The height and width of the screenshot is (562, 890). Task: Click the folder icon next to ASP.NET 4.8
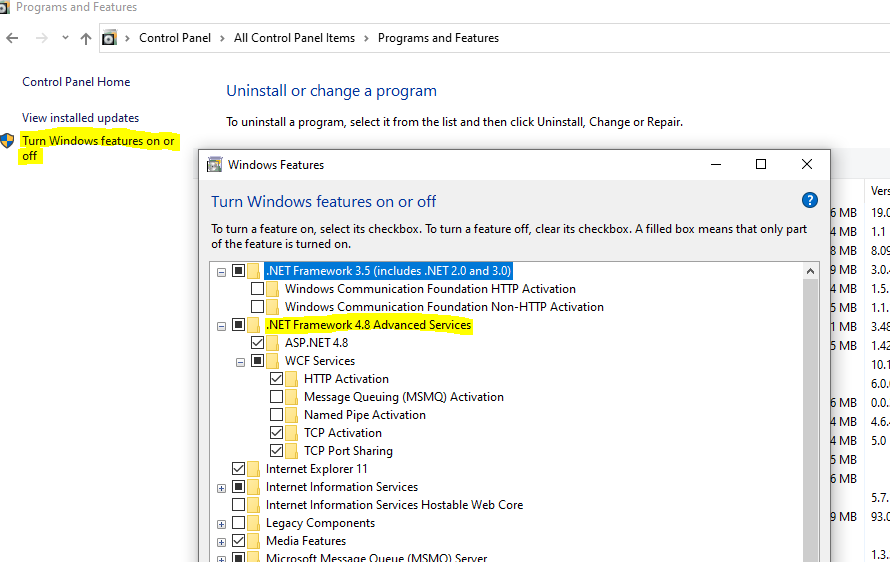click(x=272, y=343)
